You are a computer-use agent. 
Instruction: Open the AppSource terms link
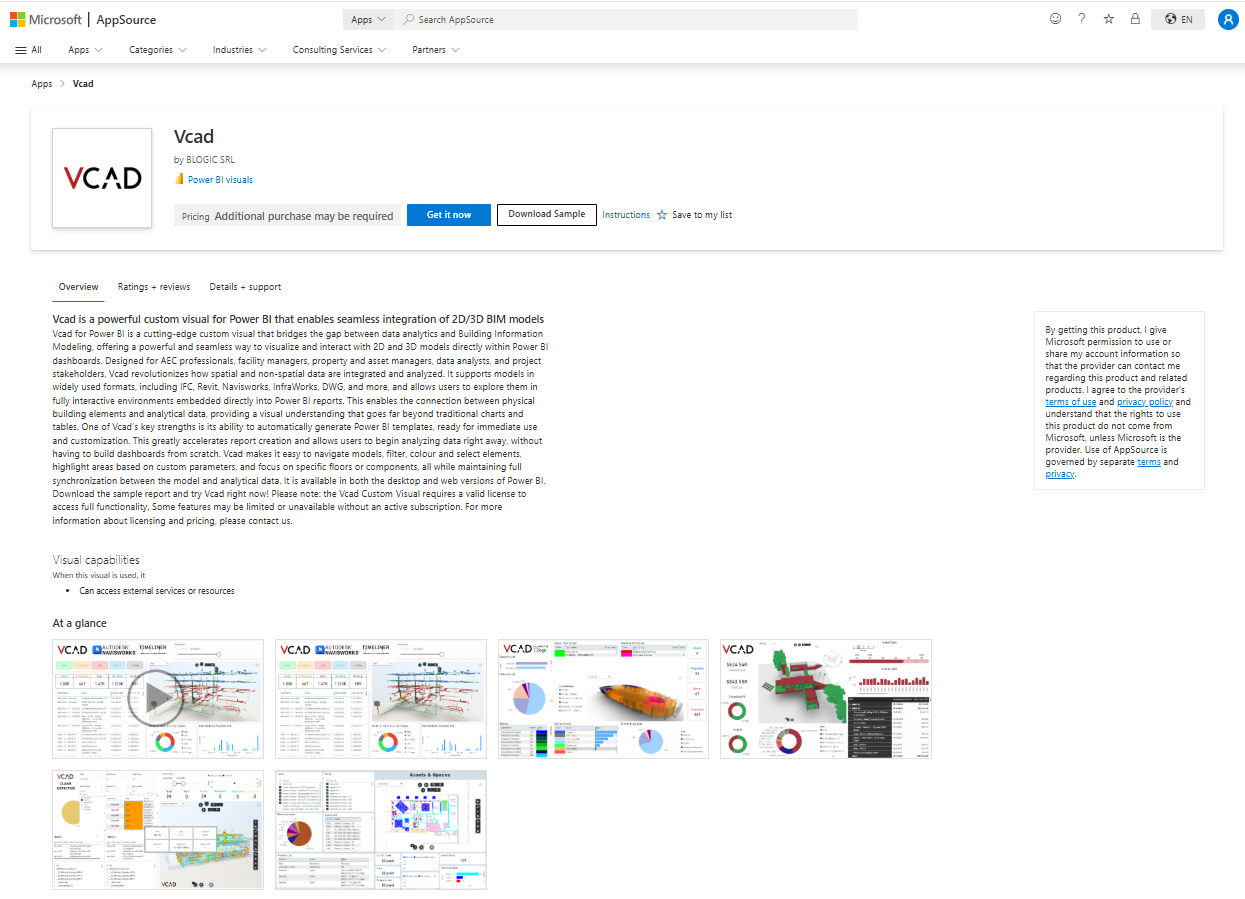tap(1149, 462)
